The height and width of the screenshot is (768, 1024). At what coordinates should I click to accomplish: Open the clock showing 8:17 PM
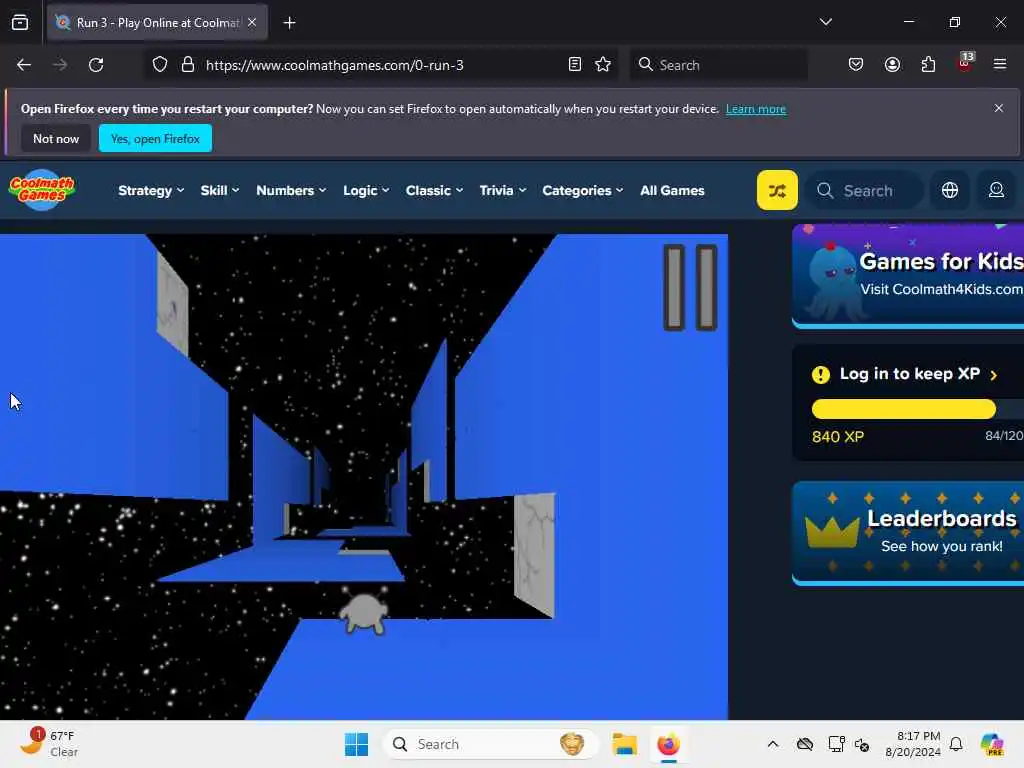[x=912, y=744]
